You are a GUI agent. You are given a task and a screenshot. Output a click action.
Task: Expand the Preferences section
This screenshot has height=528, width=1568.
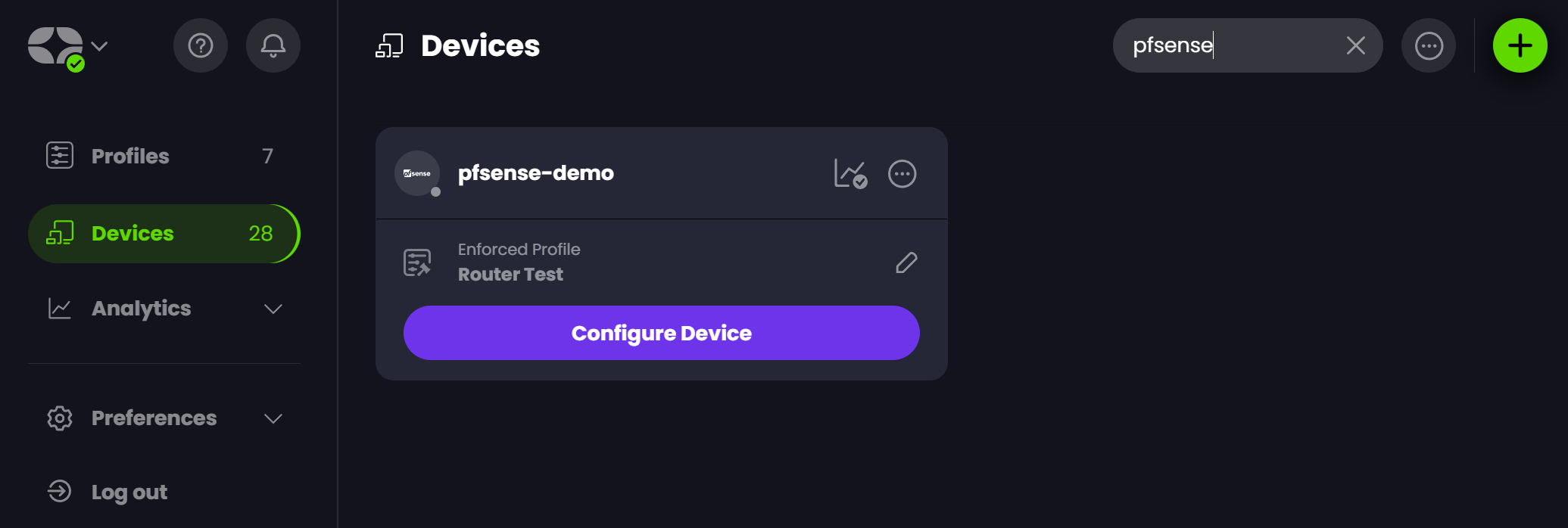coord(273,418)
